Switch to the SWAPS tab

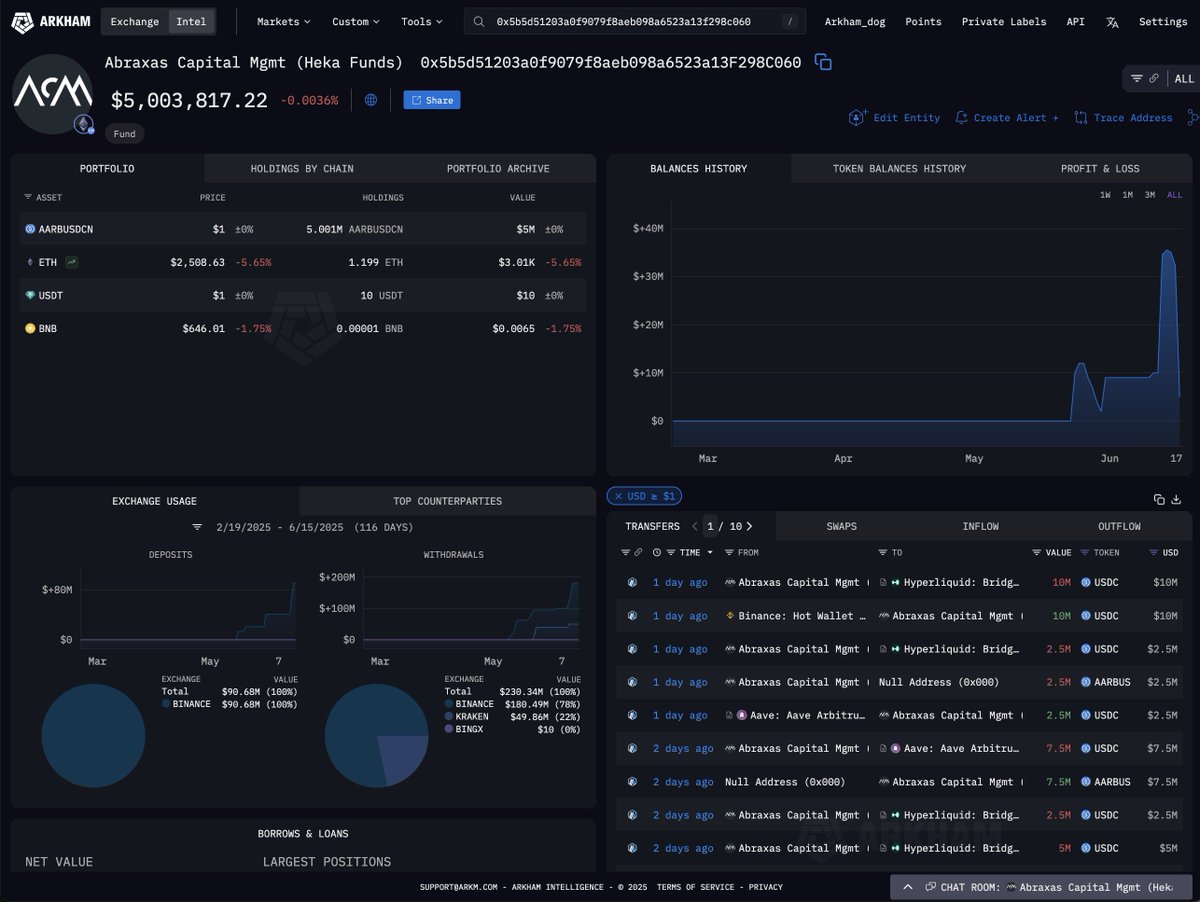coord(840,526)
